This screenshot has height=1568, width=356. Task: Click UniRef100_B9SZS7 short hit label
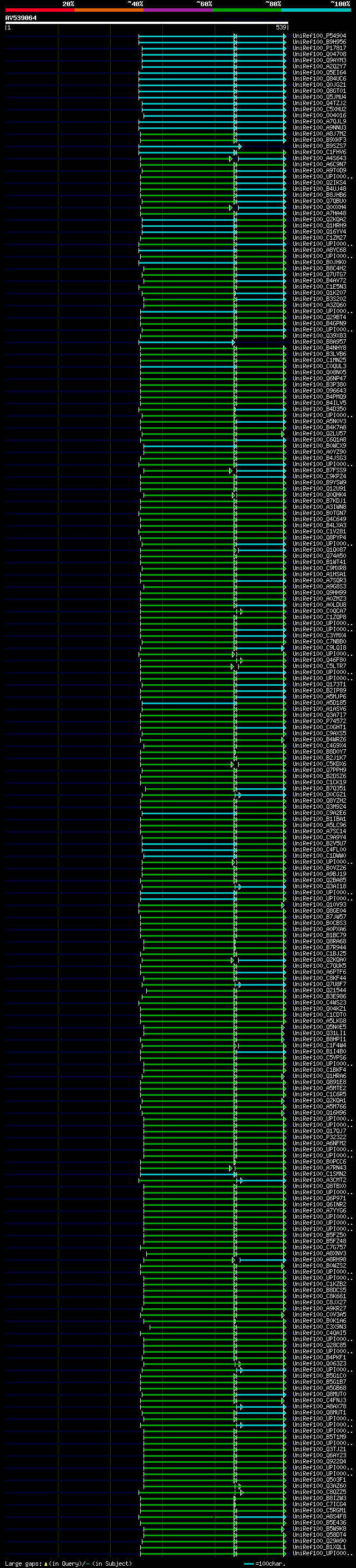tap(319, 146)
